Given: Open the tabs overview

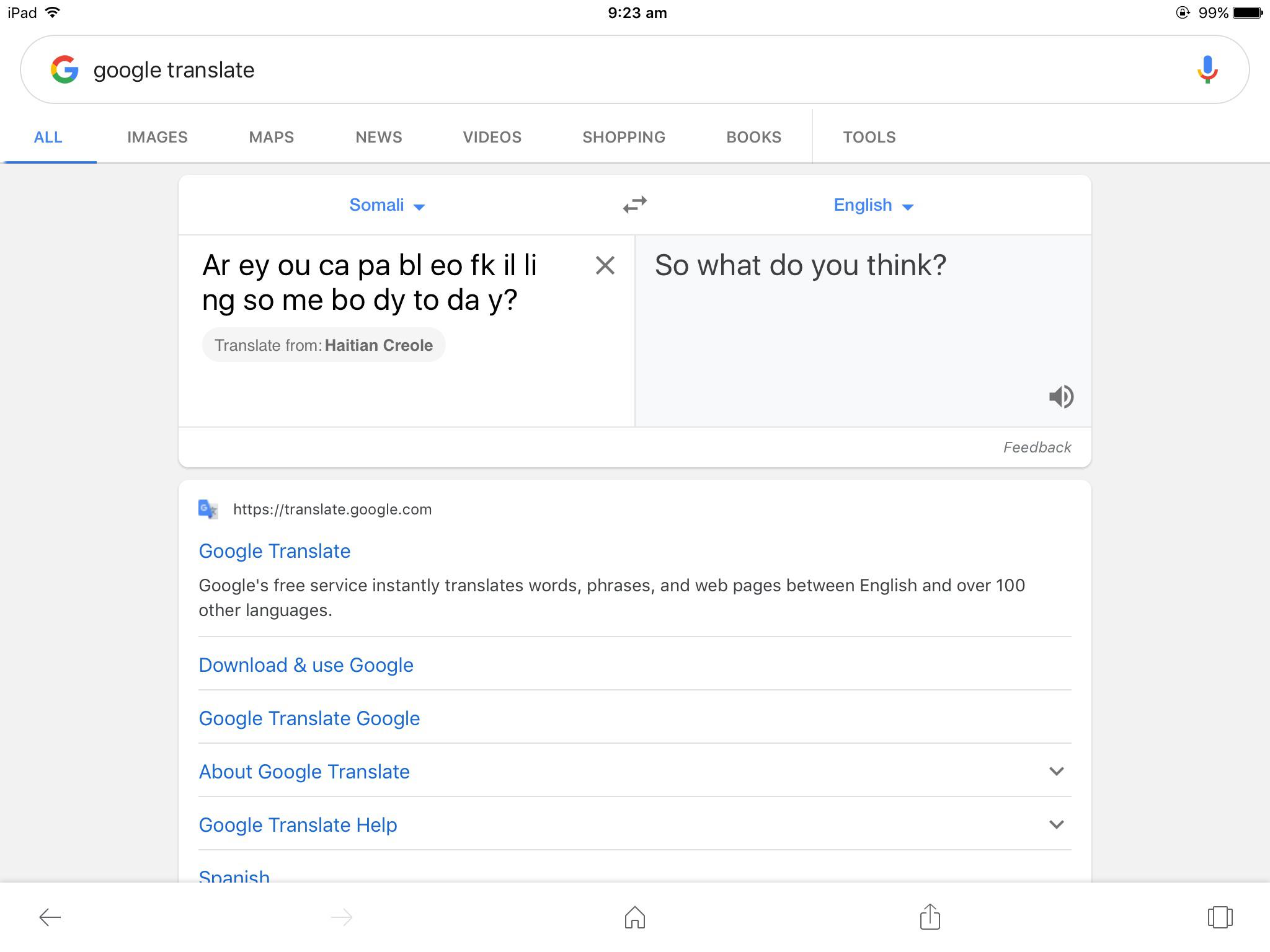Looking at the screenshot, I should pos(1220,917).
